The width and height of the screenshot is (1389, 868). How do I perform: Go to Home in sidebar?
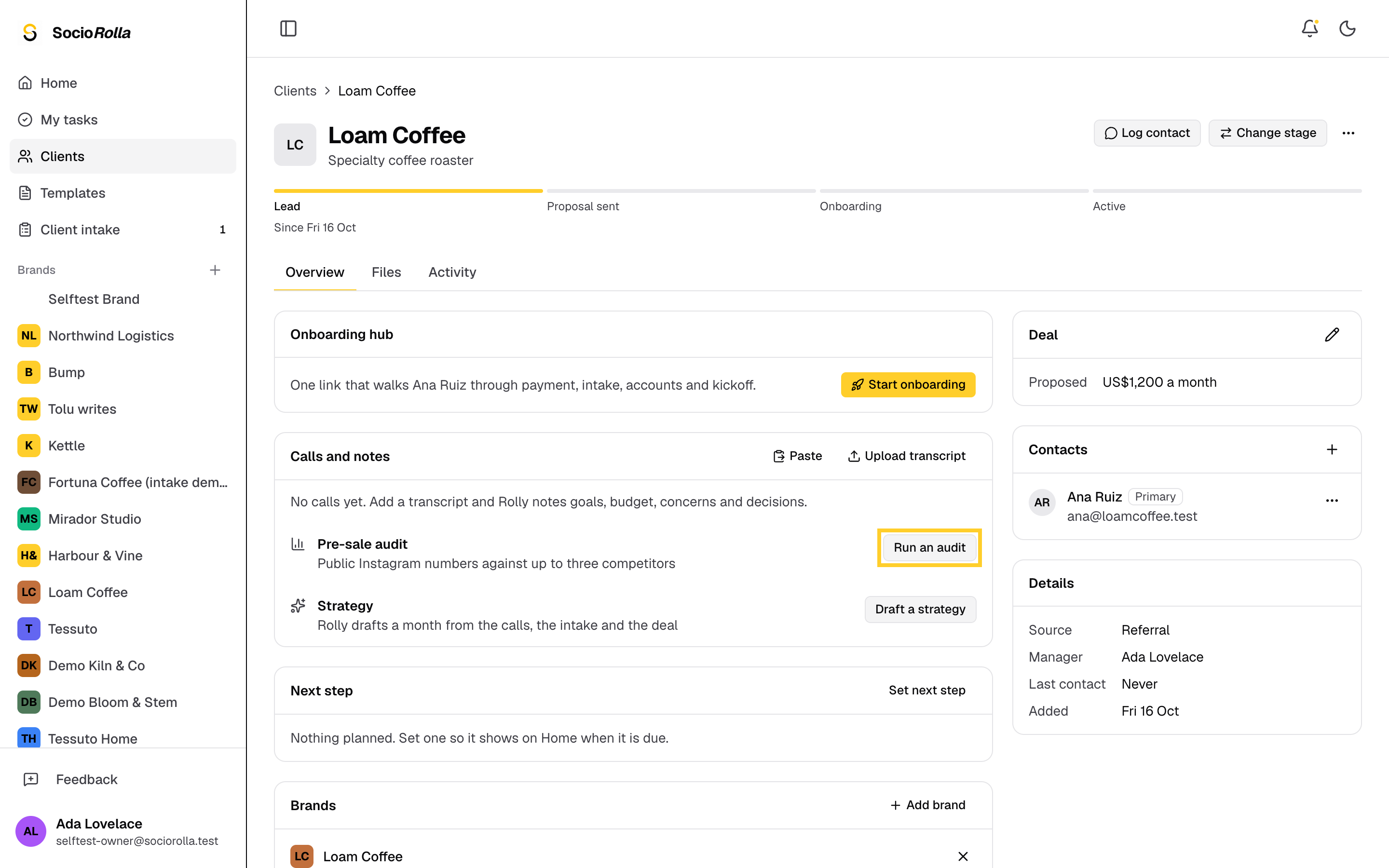tap(123, 82)
